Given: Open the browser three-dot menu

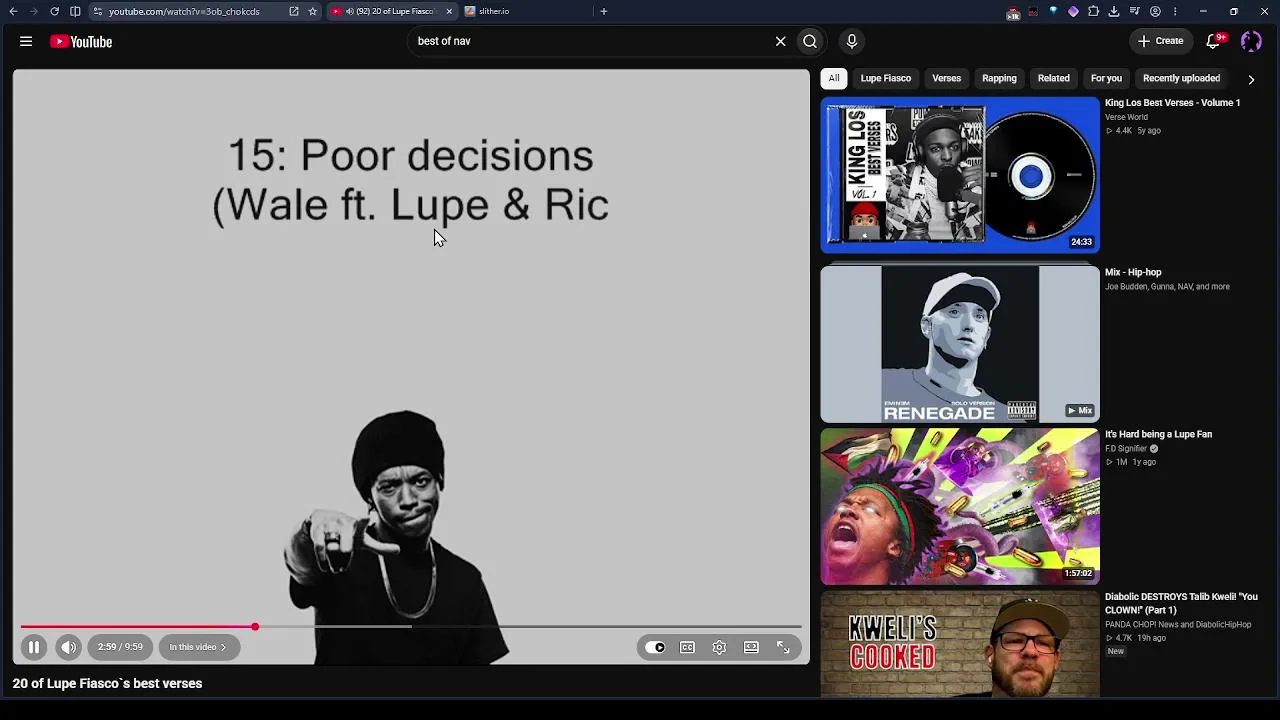Looking at the screenshot, I should [1175, 11].
